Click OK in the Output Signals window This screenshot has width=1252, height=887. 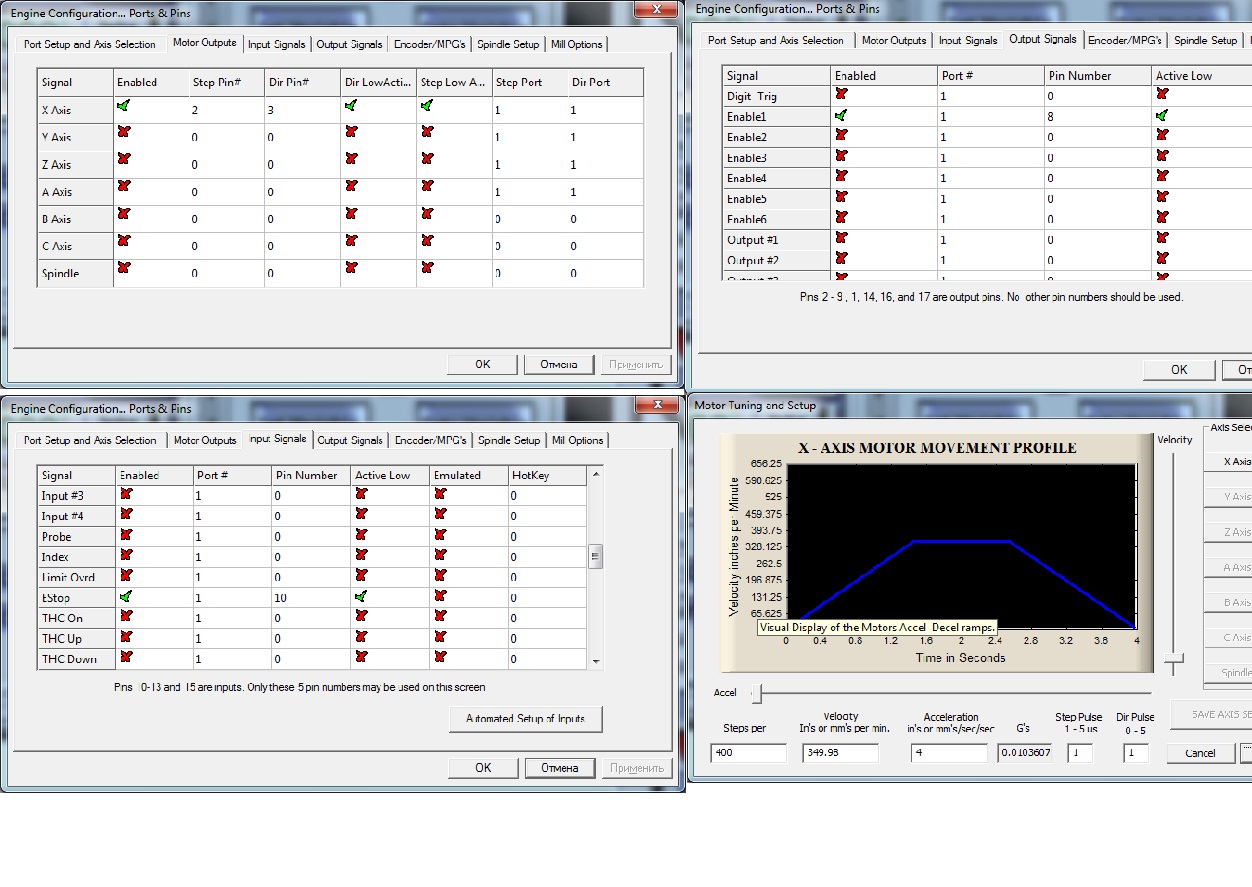click(1179, 370)
